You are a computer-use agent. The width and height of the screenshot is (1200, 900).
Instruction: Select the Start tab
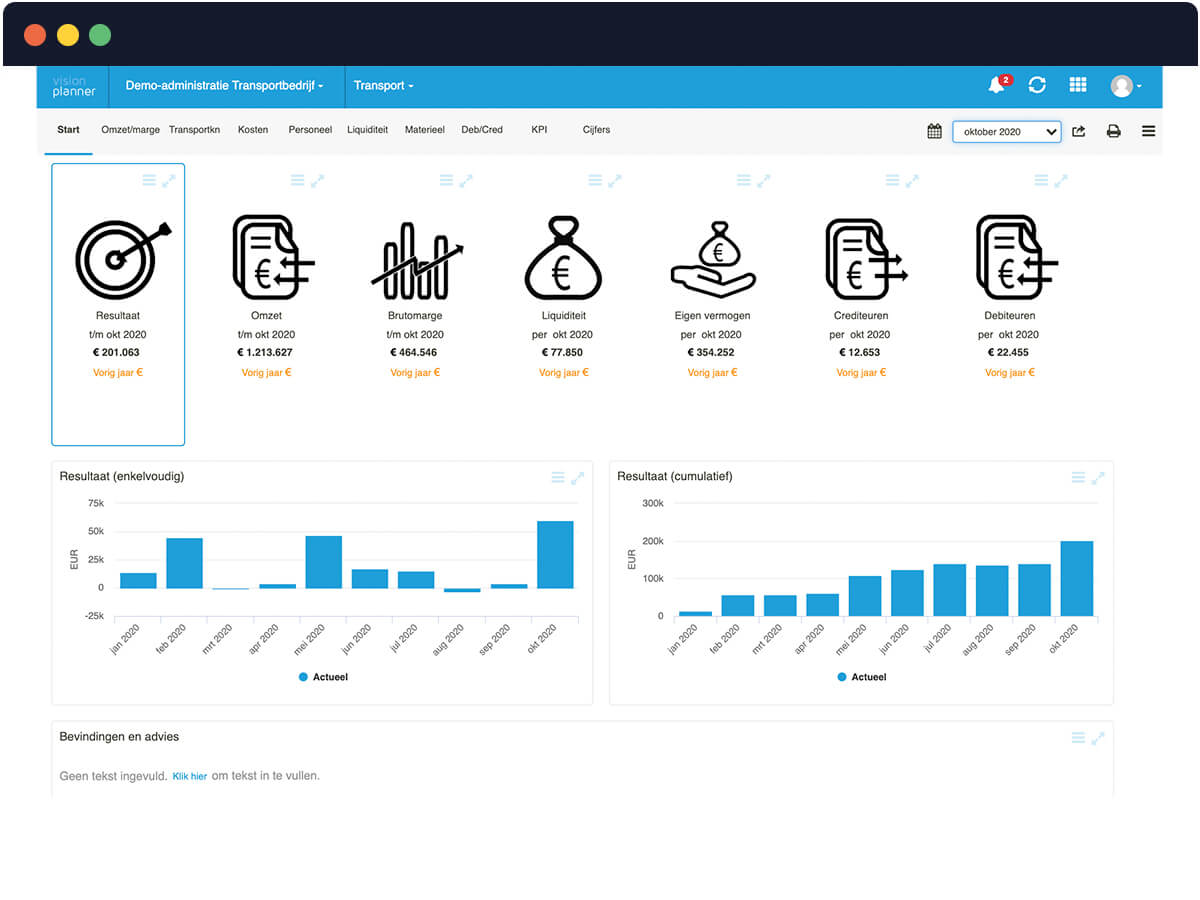point(68,130)
